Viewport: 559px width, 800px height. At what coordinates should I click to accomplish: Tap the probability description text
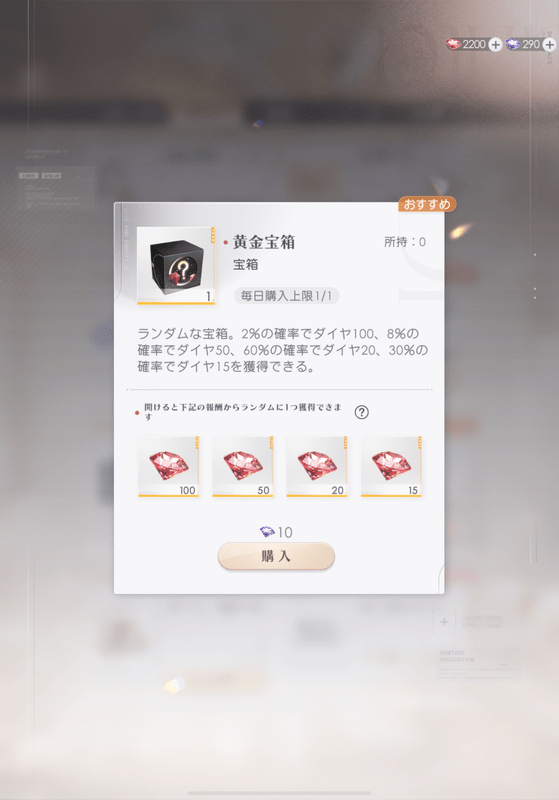[283, 350]
